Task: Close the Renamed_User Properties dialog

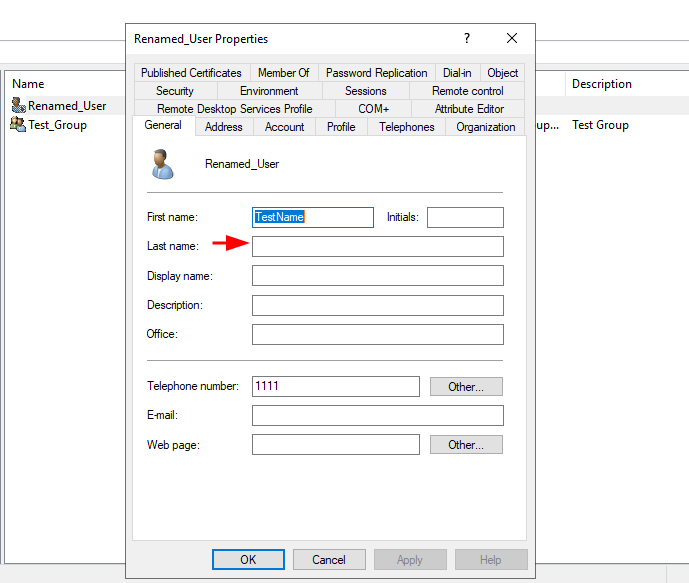Action: 512,39
